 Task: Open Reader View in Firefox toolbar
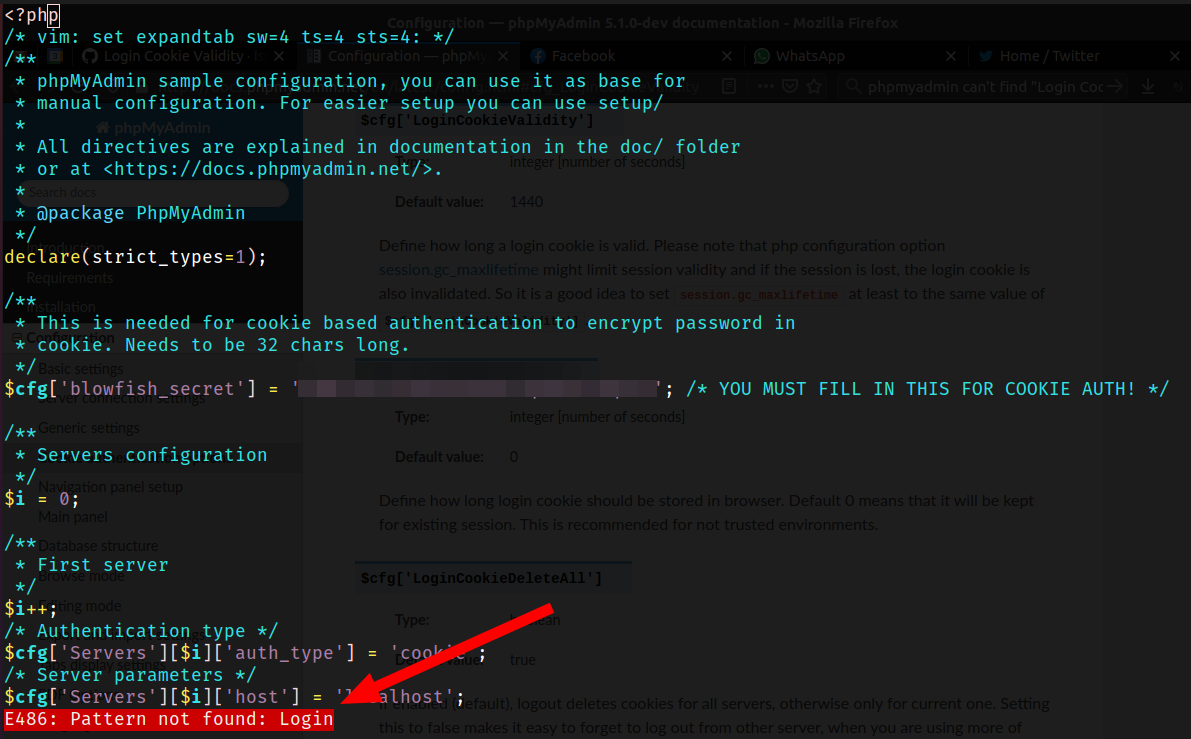[728, 86]
